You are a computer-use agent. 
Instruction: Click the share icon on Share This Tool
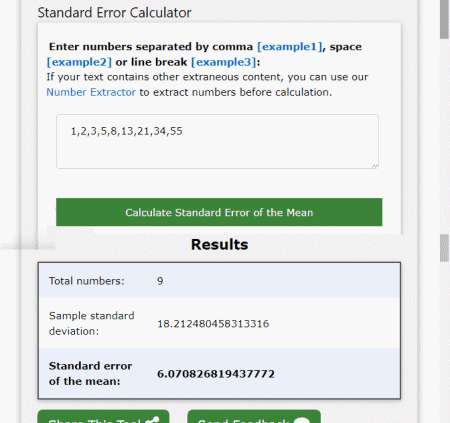coord(153,420)
